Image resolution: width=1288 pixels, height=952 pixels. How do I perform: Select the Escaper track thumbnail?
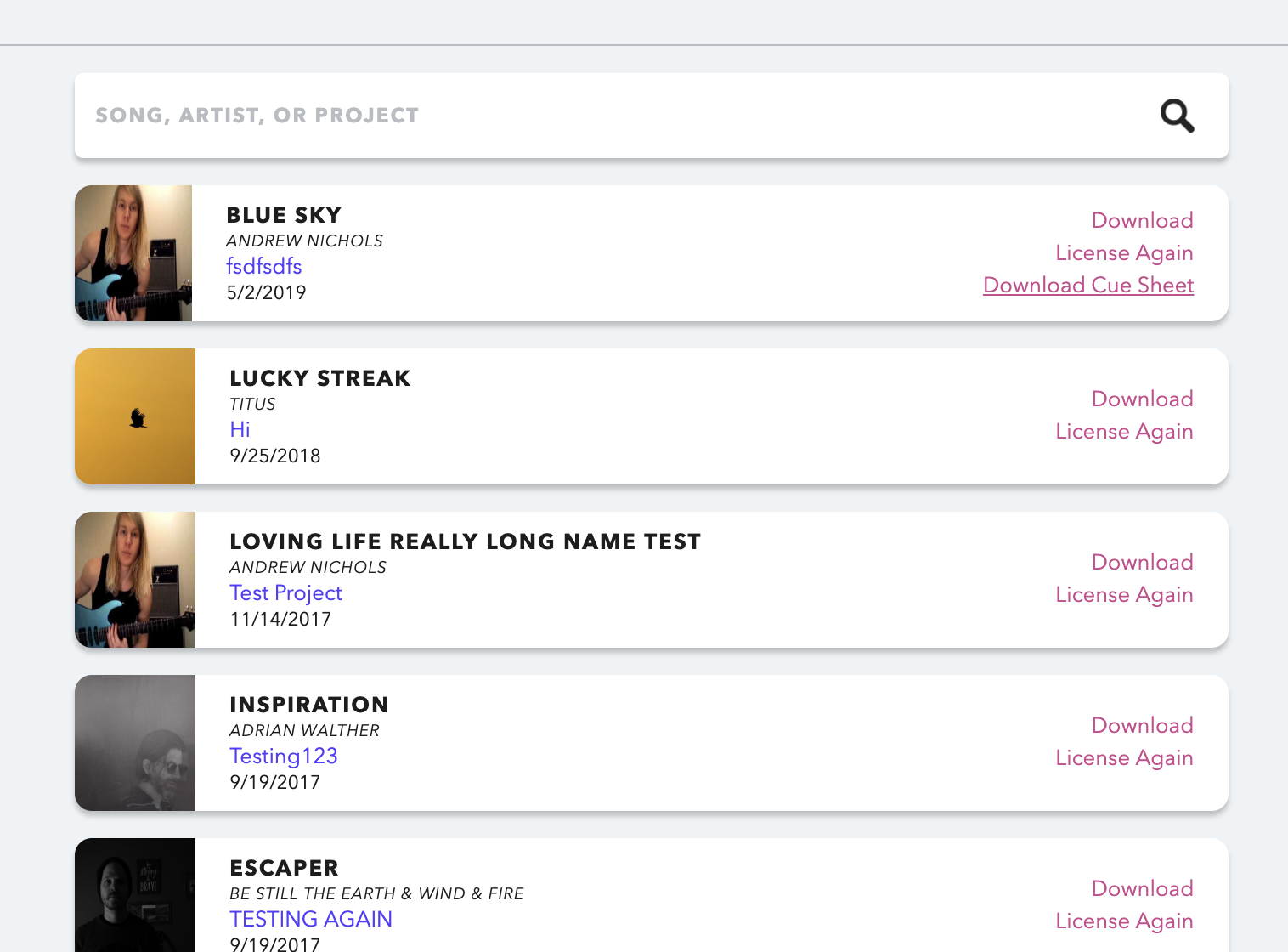[135, 896]
